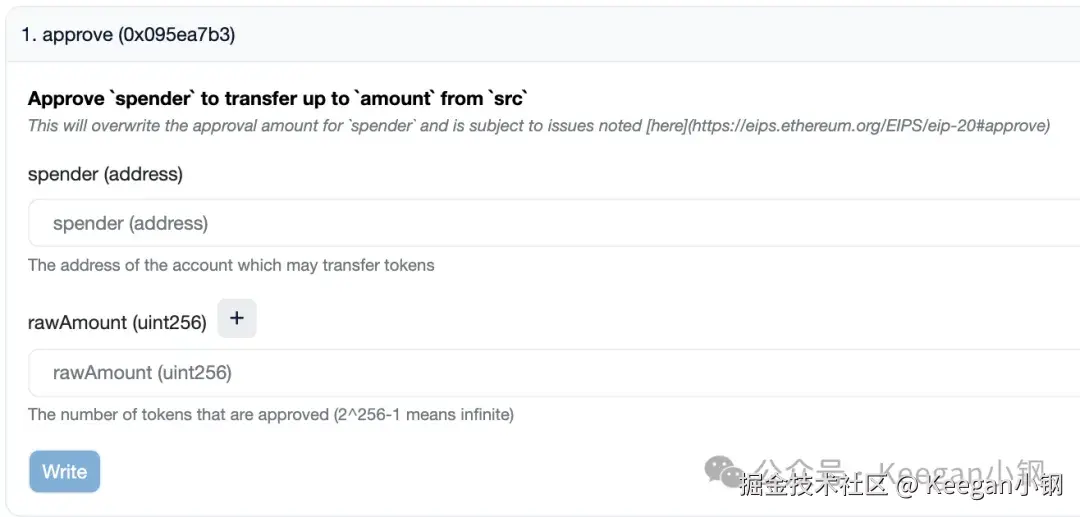Screen dimensions: 1080x517
Task: Click the `src` word in the heading
Action: pos(508,98)
